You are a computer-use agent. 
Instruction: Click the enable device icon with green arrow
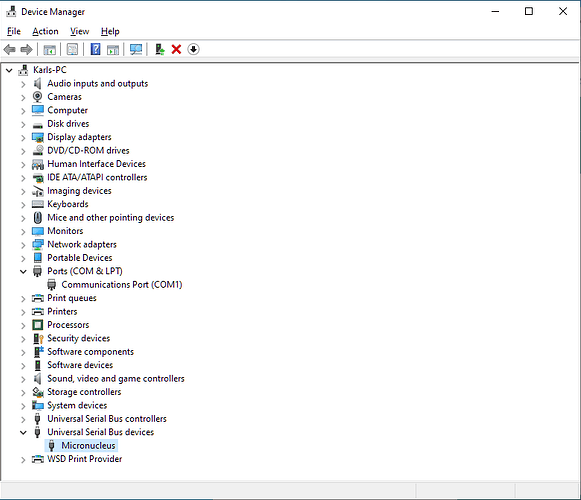(160, 49)
